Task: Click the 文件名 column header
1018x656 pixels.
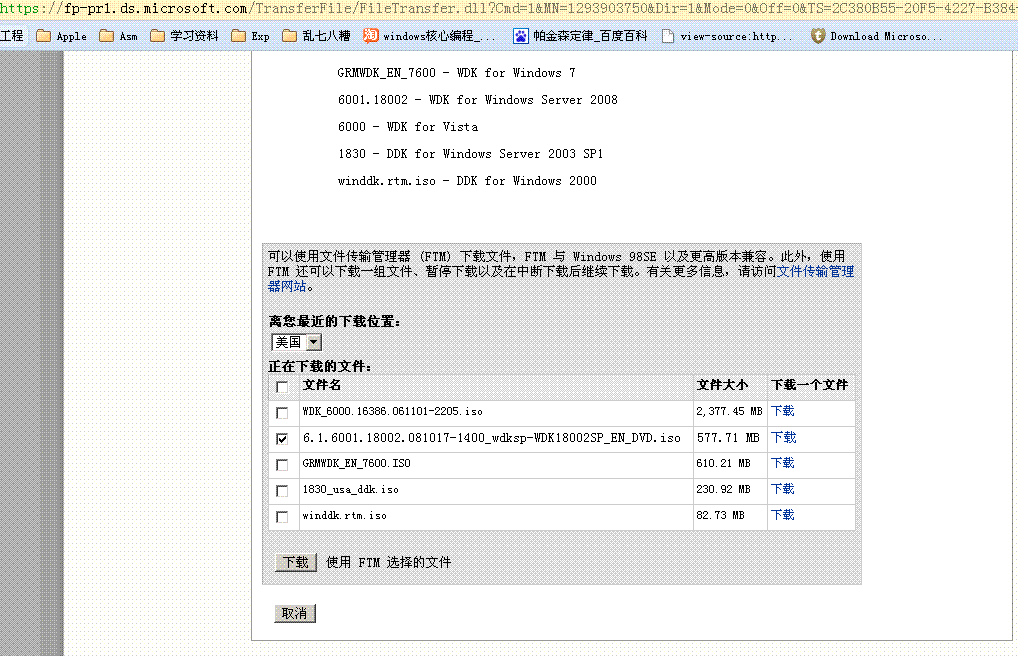Action: pyautogui.click(x=322, y=385)
